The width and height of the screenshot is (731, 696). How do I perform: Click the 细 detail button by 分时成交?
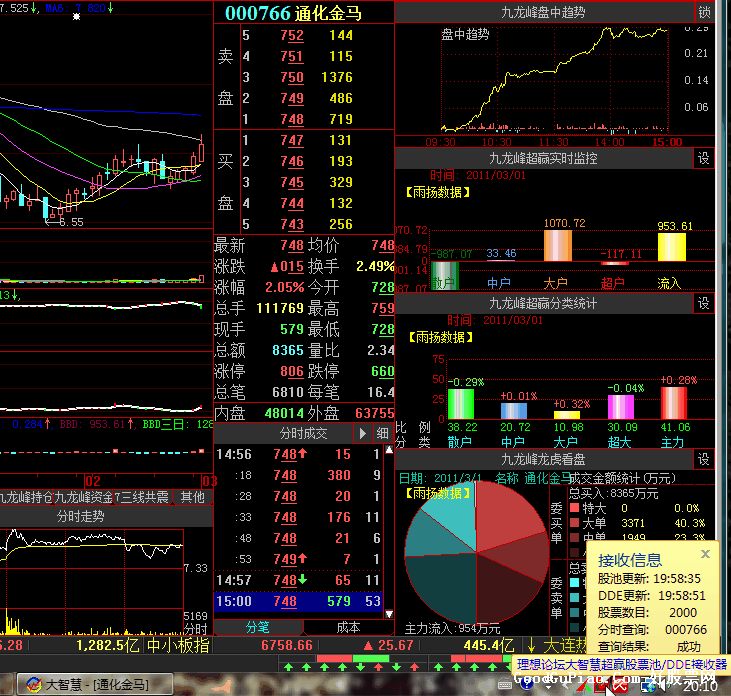pyautogui.click(x=383, y=434)
